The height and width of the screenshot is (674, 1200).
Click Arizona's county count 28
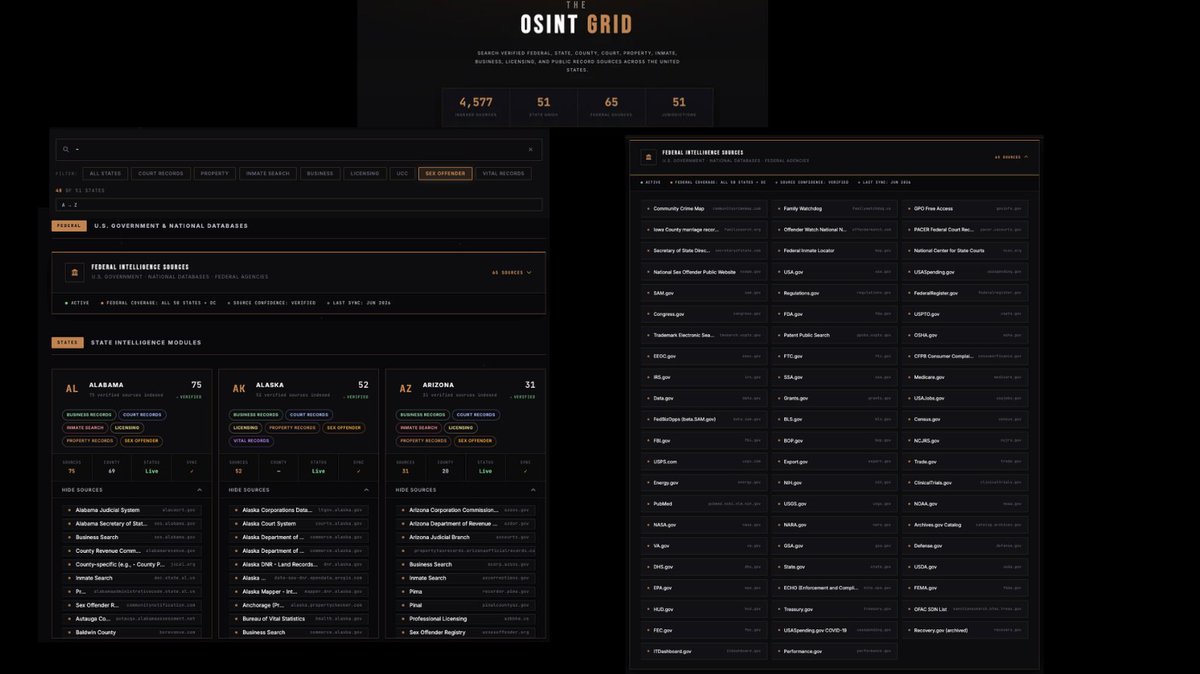446,471
